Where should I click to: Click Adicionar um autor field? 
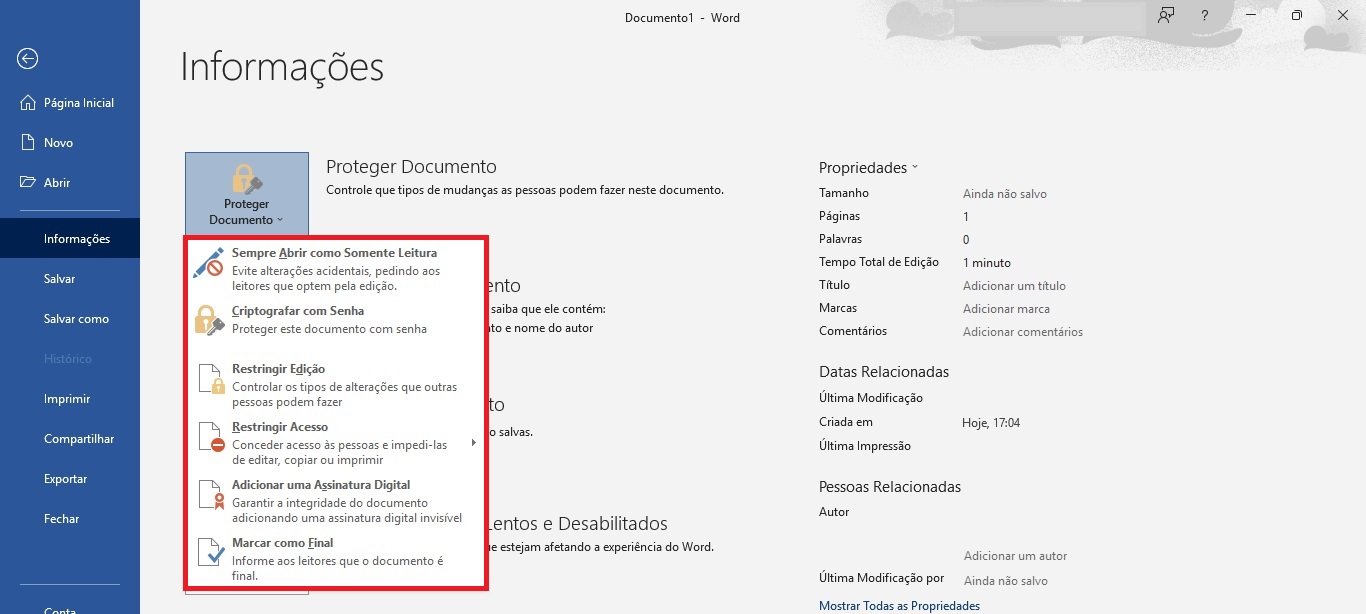tap(1015, 556)
